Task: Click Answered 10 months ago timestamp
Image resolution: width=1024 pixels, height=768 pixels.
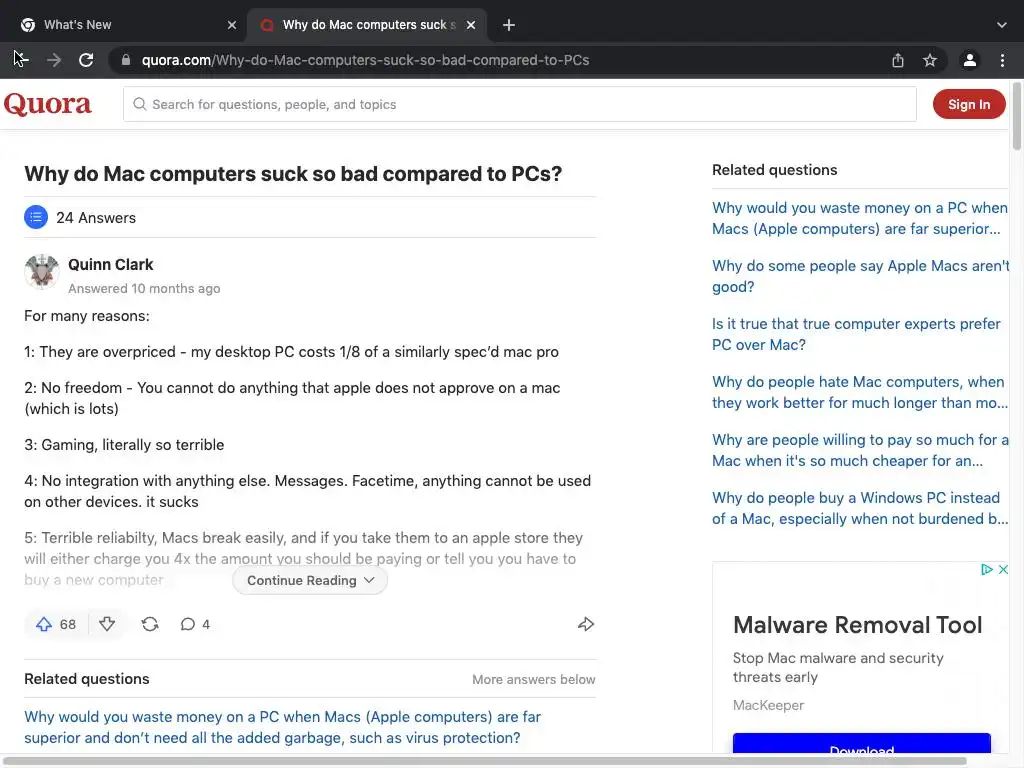Action: (x=144, y=289)
